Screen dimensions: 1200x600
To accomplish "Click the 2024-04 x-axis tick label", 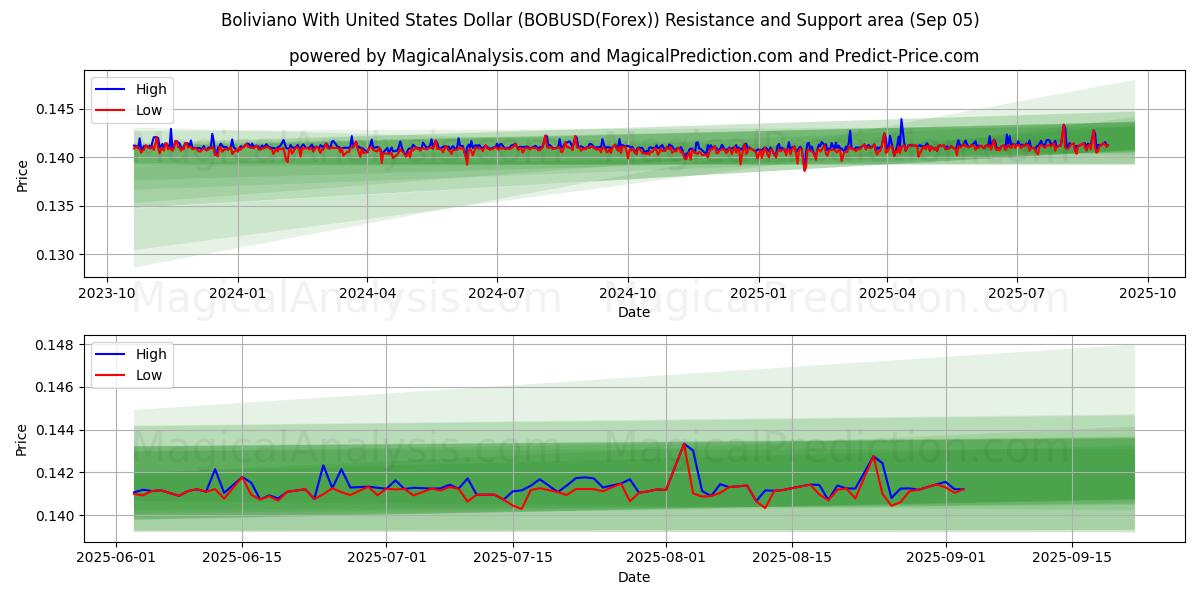I will point(367,293).
